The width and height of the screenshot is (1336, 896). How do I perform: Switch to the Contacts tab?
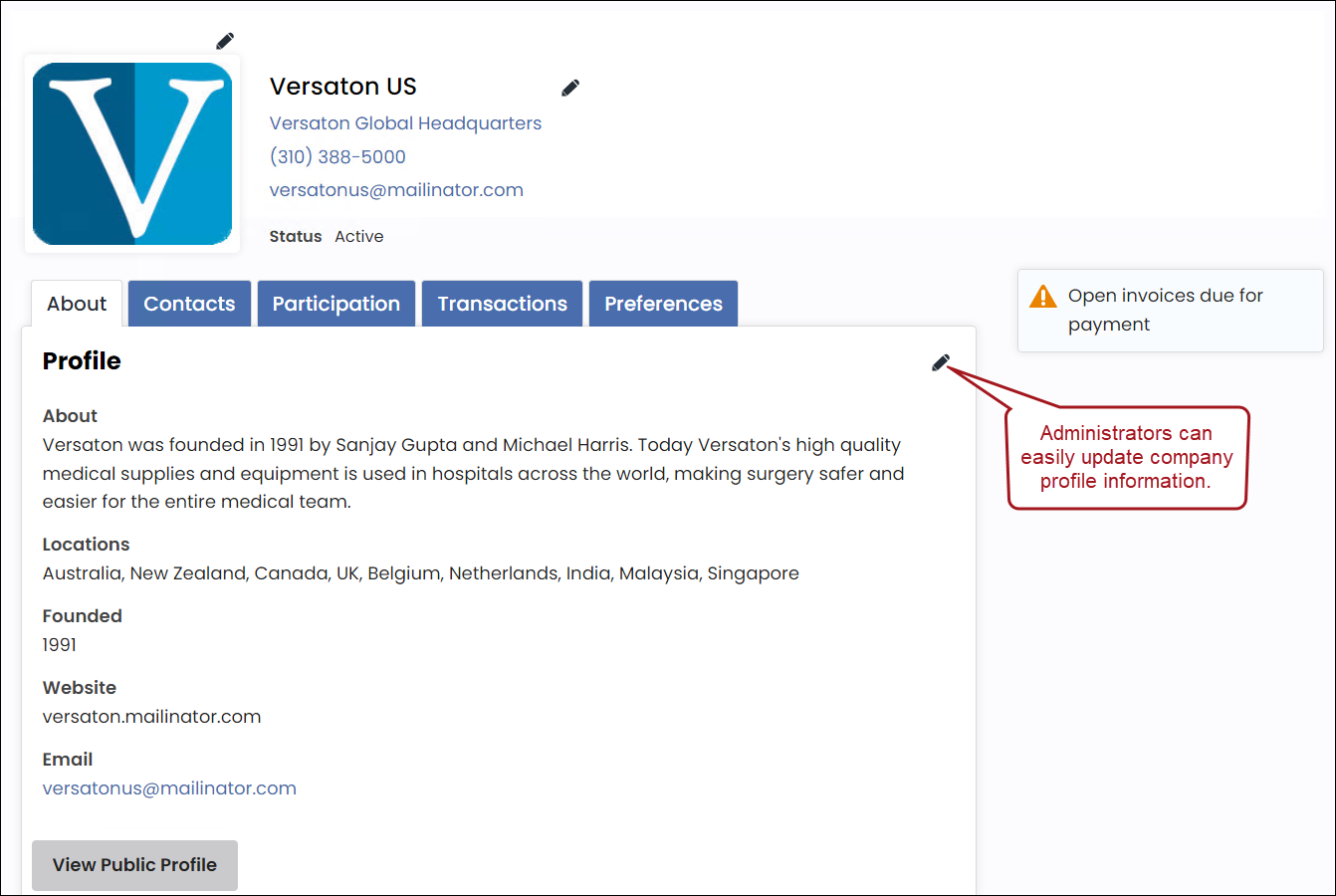(x=189, y=304)
